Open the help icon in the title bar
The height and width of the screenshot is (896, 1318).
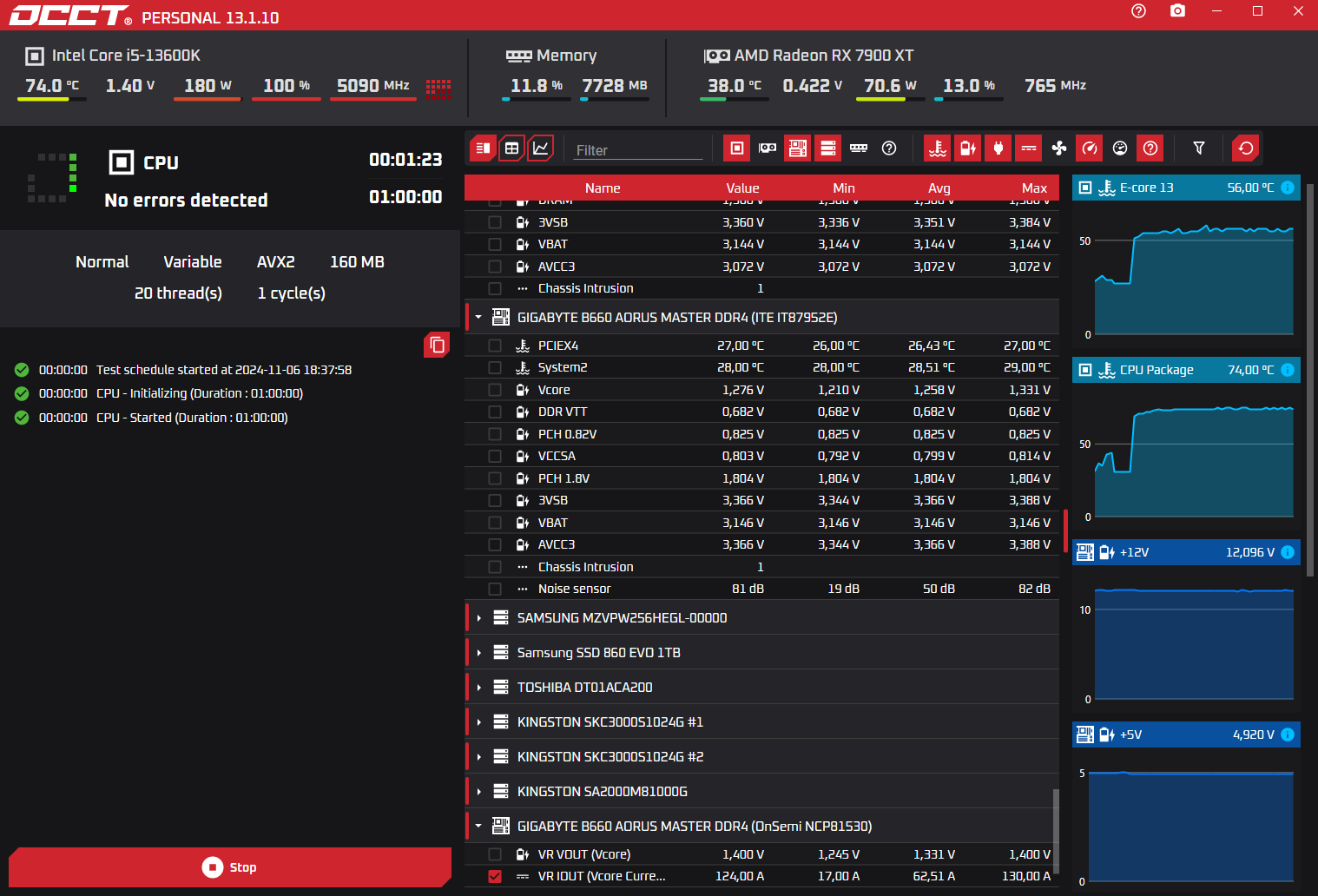click(1138, 10)
